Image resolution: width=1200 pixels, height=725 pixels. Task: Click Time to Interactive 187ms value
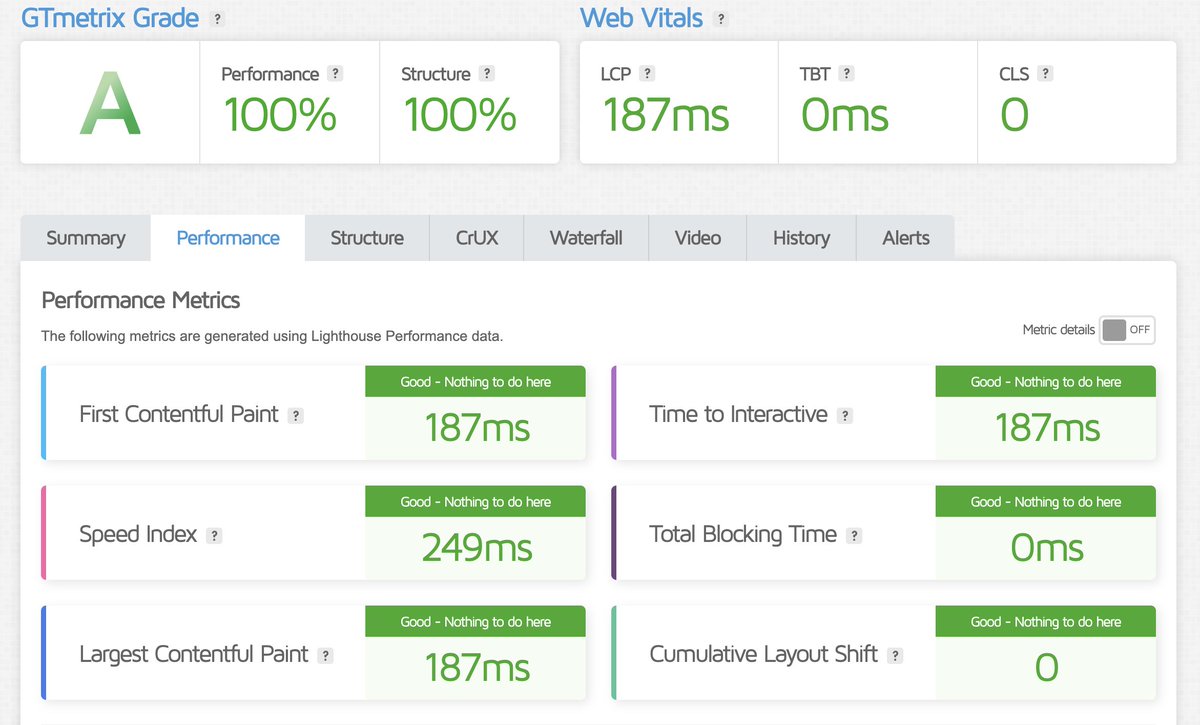1047,428
